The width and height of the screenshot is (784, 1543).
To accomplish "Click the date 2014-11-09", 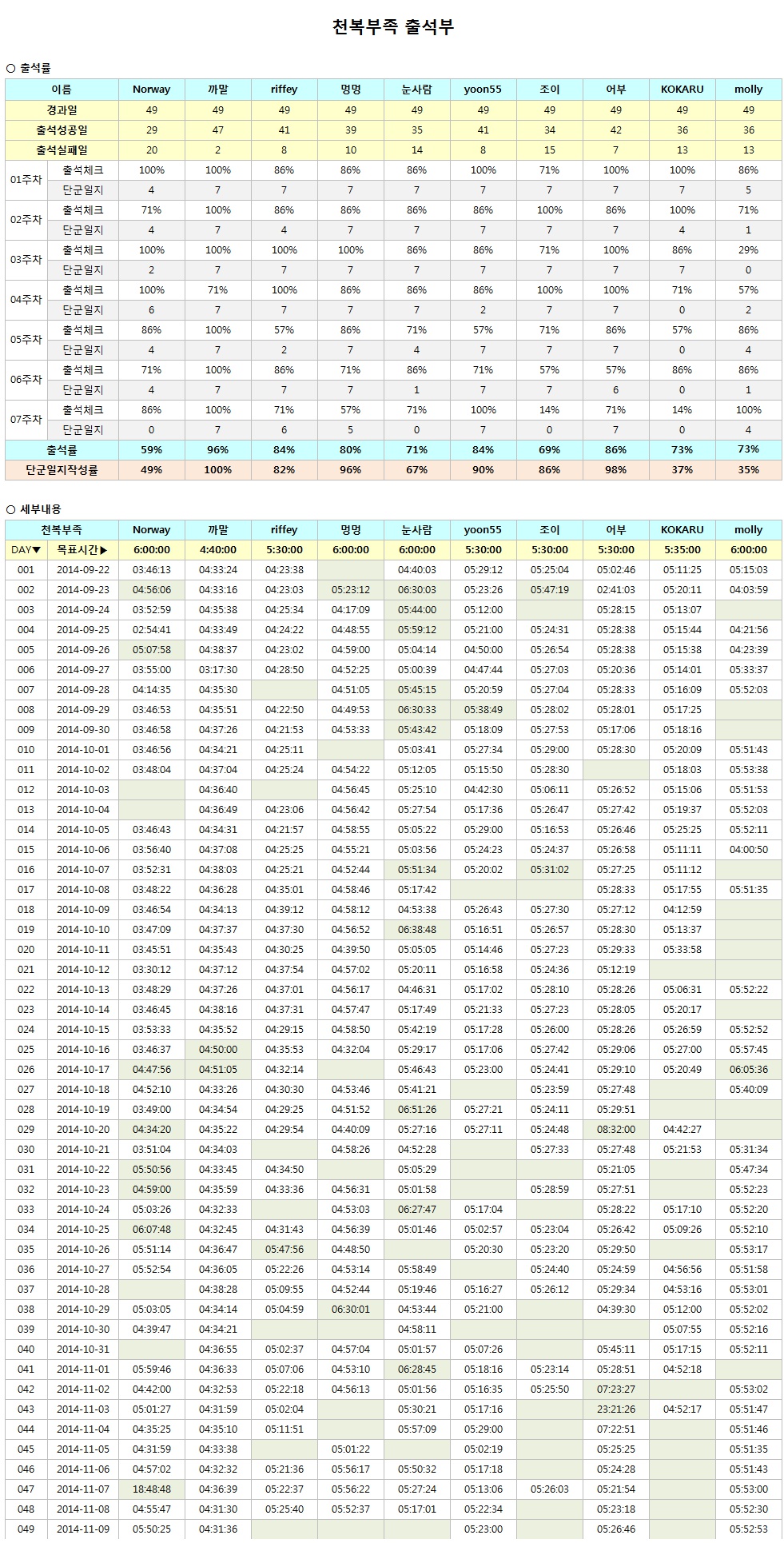I will tap(83, 1529).
